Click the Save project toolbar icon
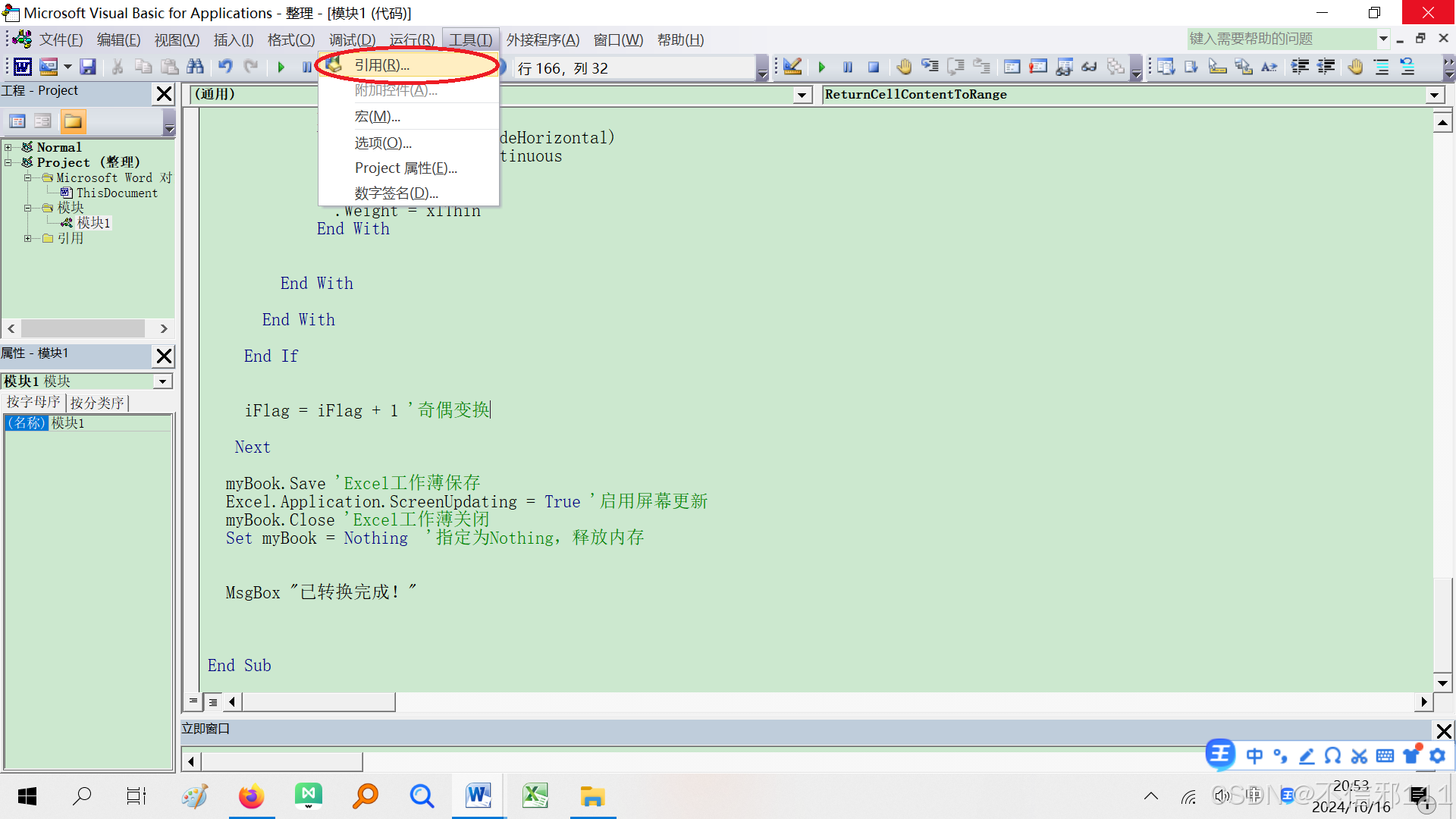The height and width of the screenshot is (819, 1456). [x=88, y=67]
